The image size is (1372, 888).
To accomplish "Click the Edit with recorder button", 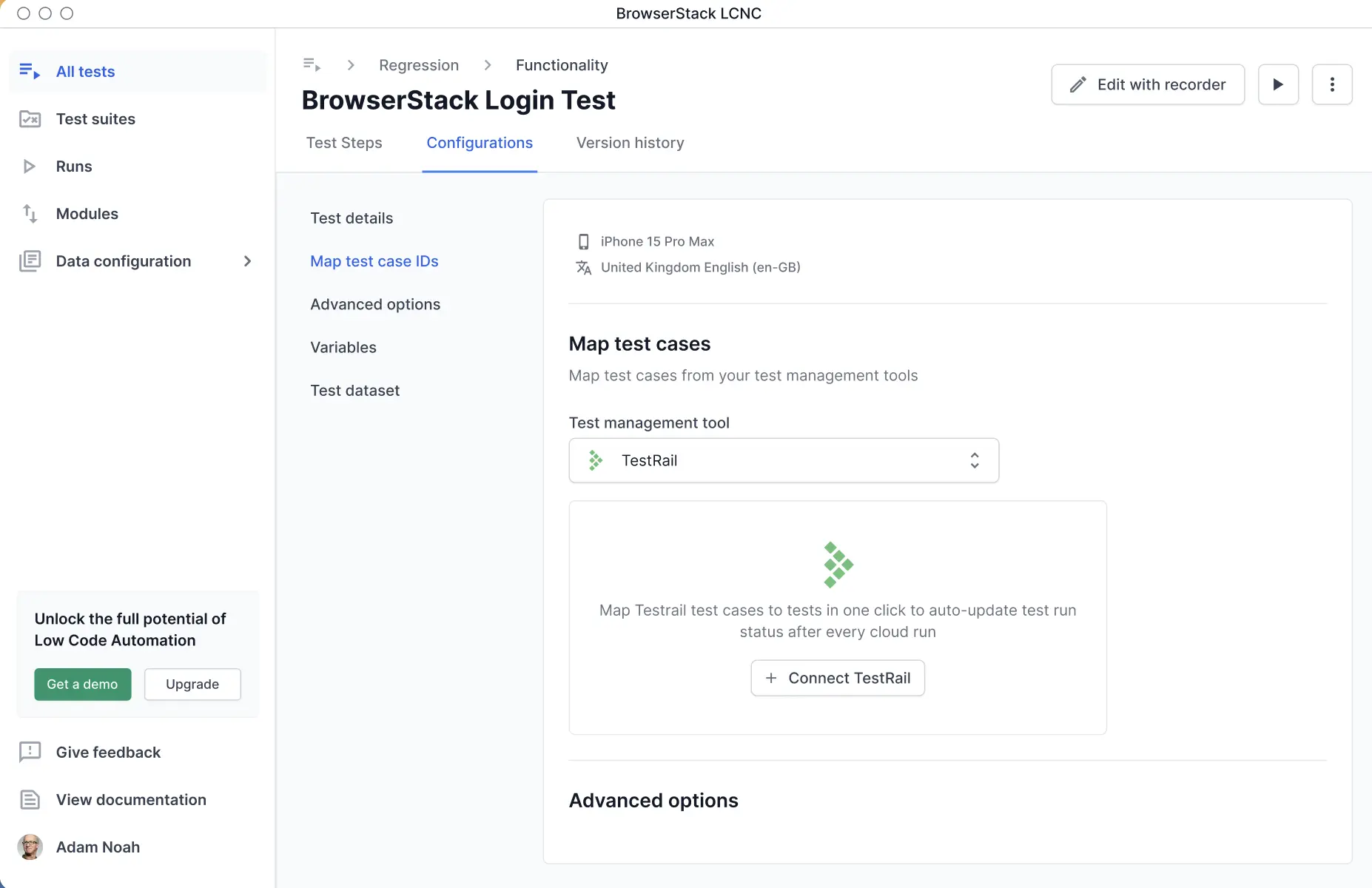I will tap(1148, 84).
